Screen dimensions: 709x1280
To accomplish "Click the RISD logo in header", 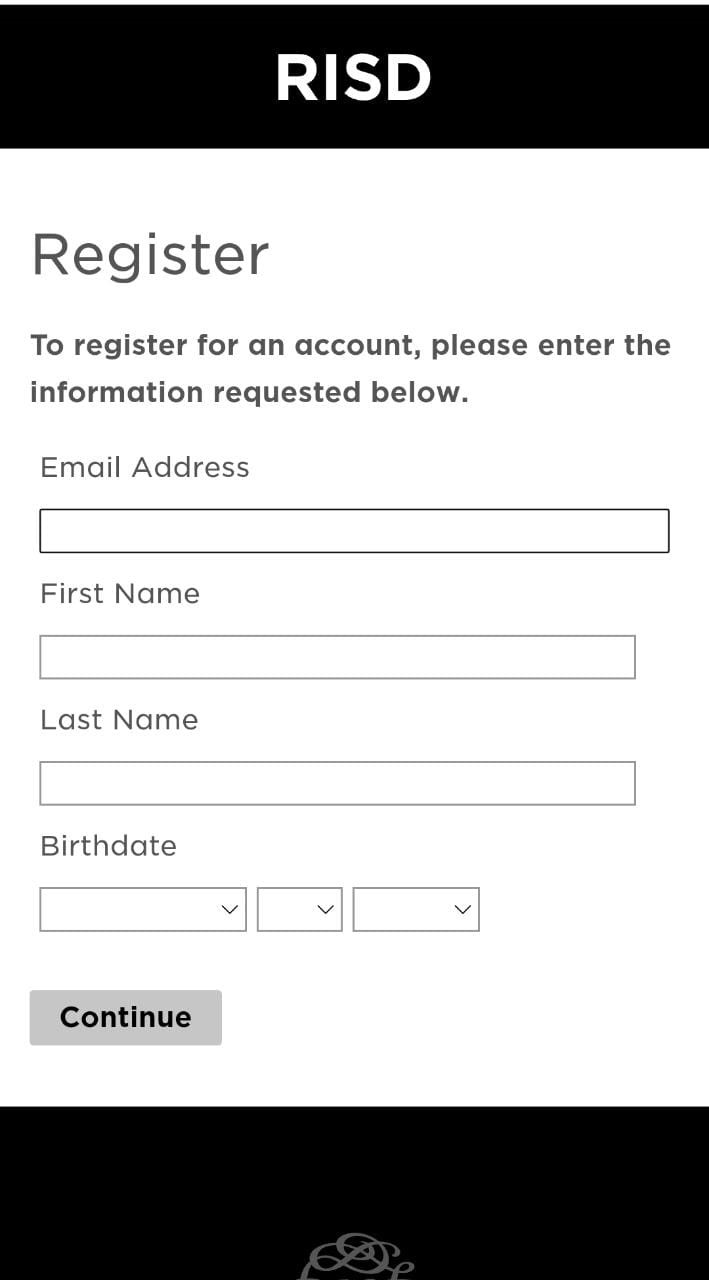I will coord(353,78).
